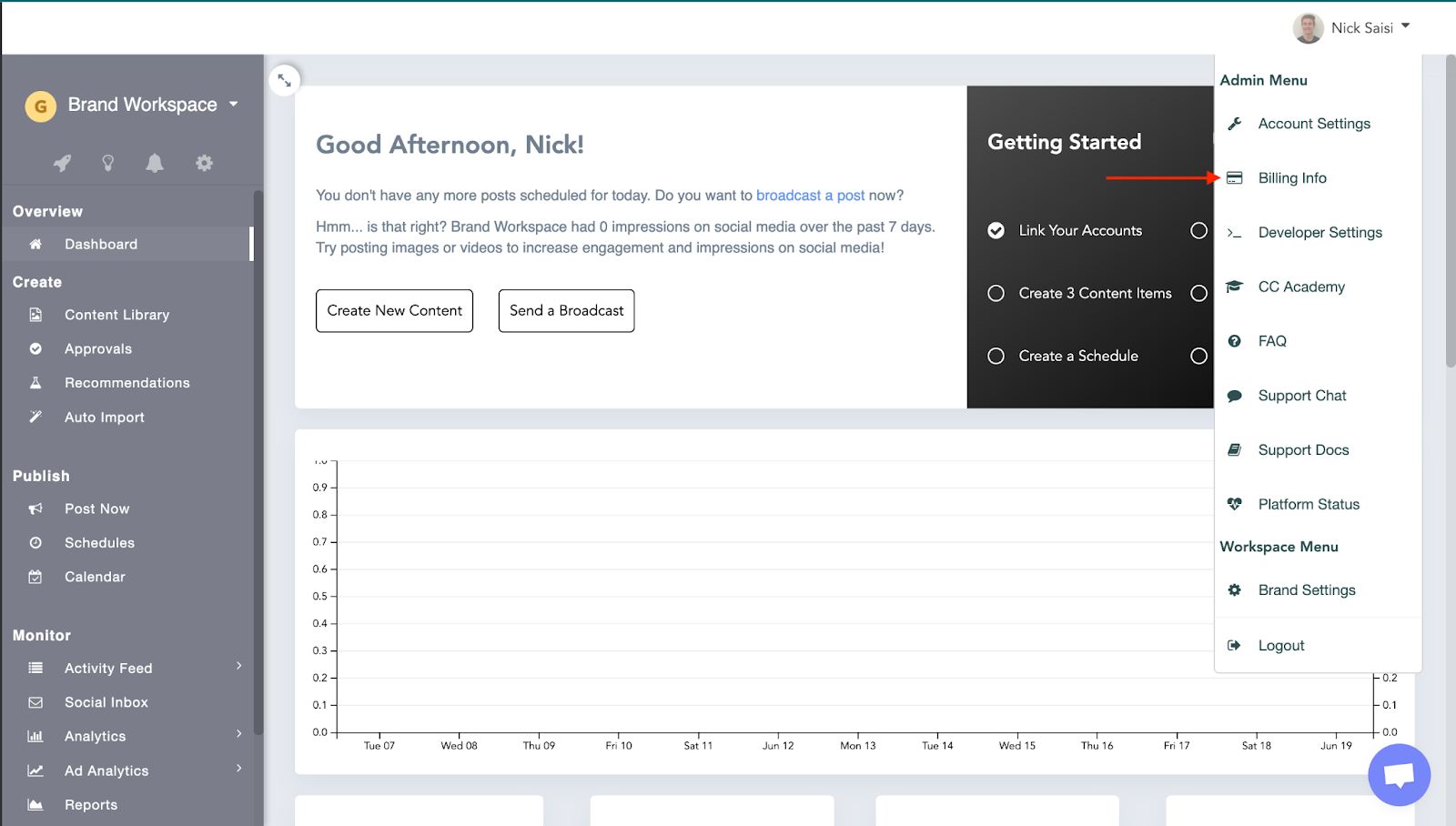Click the FAQ question mark icon
Viewport: 1456px width, 826px height.
tap(1235, 341)
